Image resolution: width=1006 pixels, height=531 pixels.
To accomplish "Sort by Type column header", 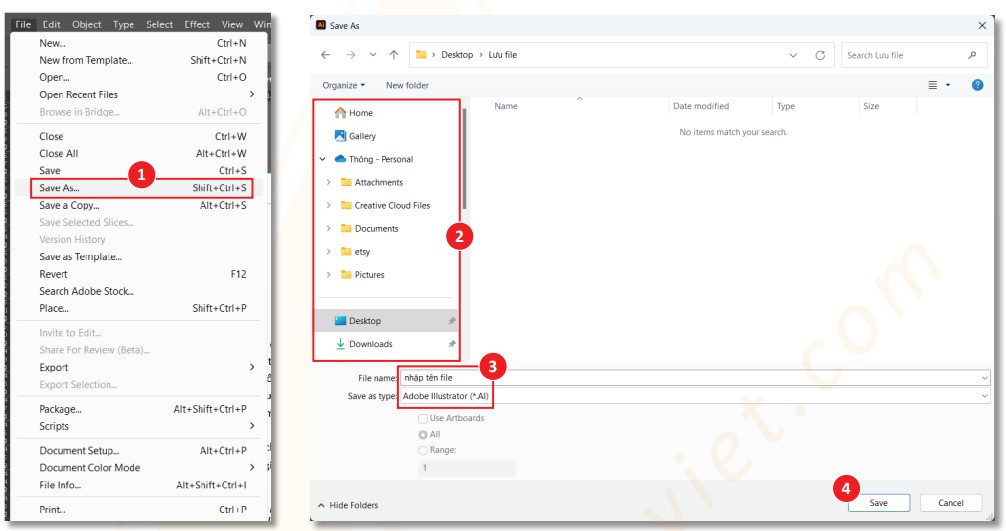I will click(786, 106).
